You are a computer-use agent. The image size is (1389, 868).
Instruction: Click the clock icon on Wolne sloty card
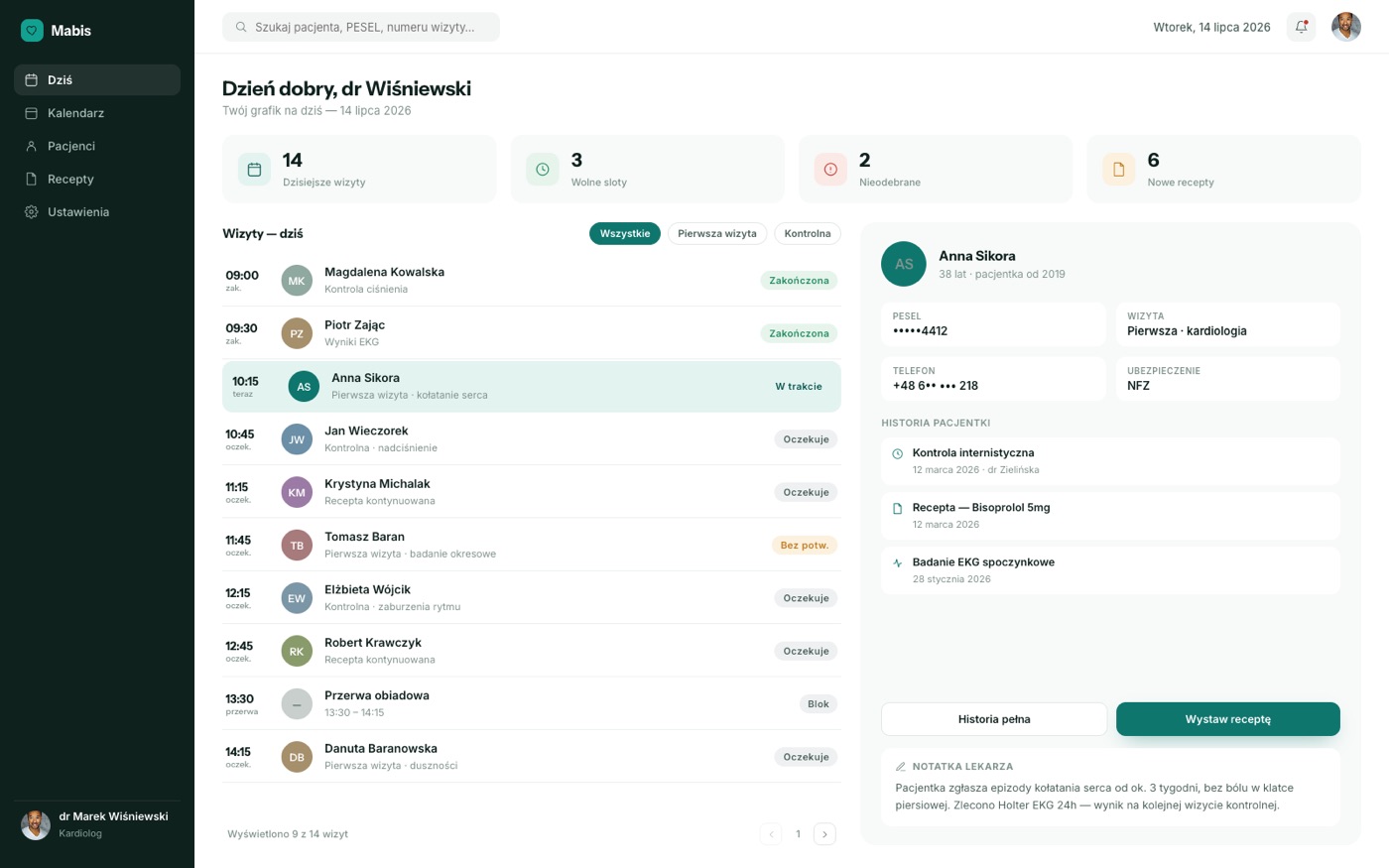click(x=543, y=170)
